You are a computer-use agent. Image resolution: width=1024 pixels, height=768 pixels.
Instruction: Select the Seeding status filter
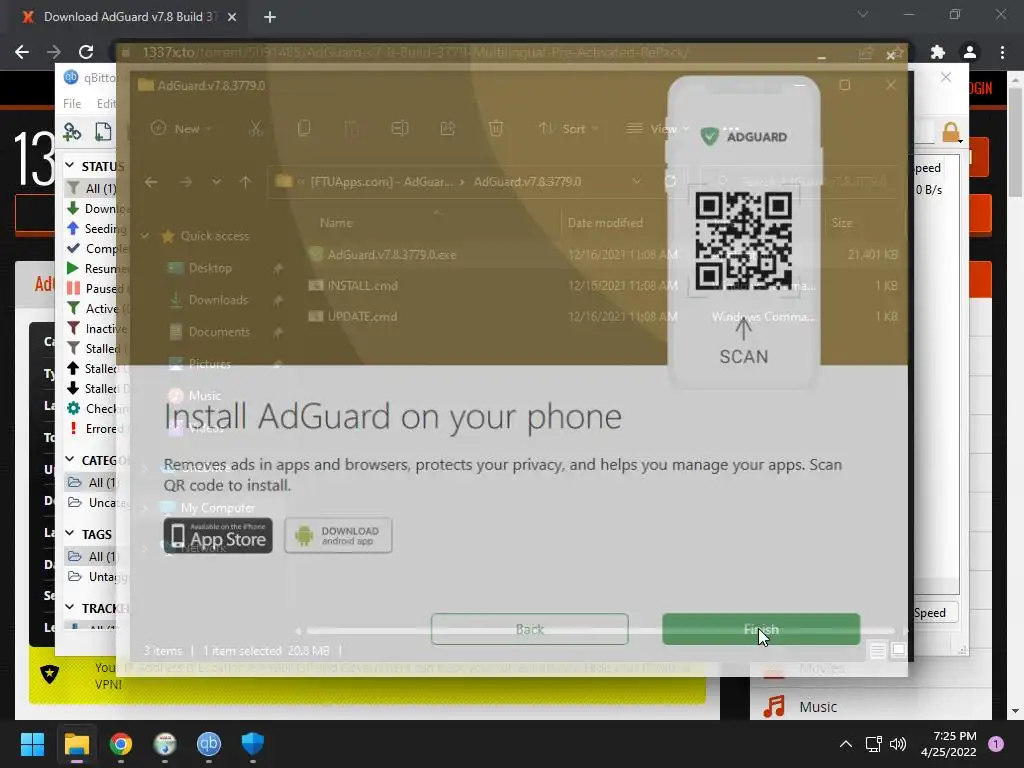[97, 229]
